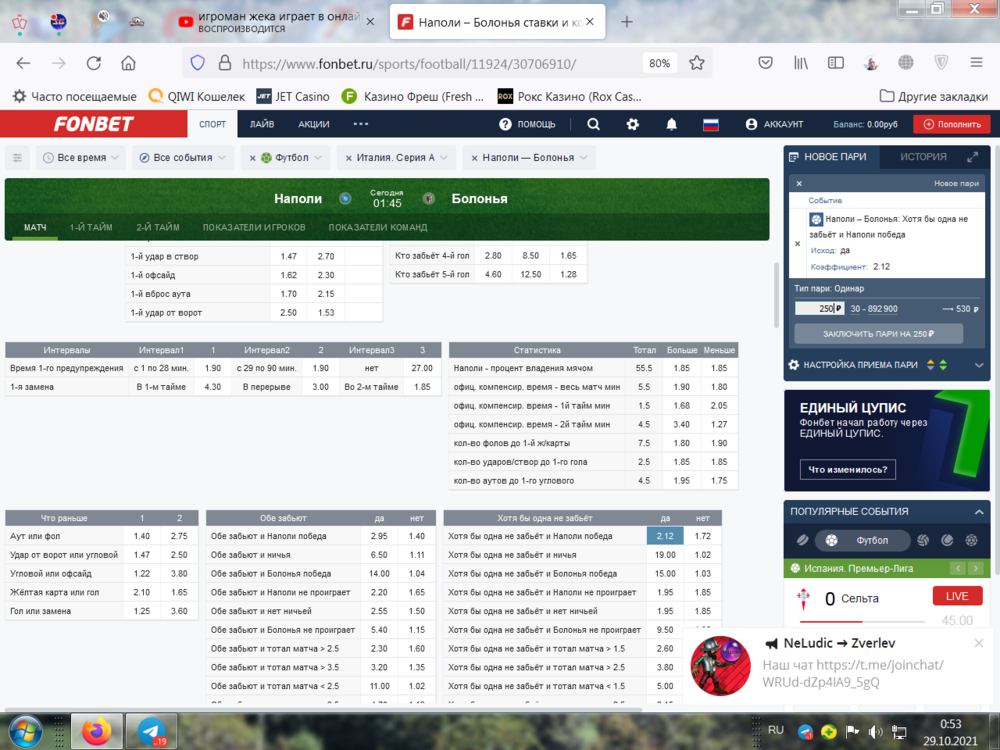Expand НАСТРОЙКА ПРИЕМА ПАРИ settings

pos(979,365)
